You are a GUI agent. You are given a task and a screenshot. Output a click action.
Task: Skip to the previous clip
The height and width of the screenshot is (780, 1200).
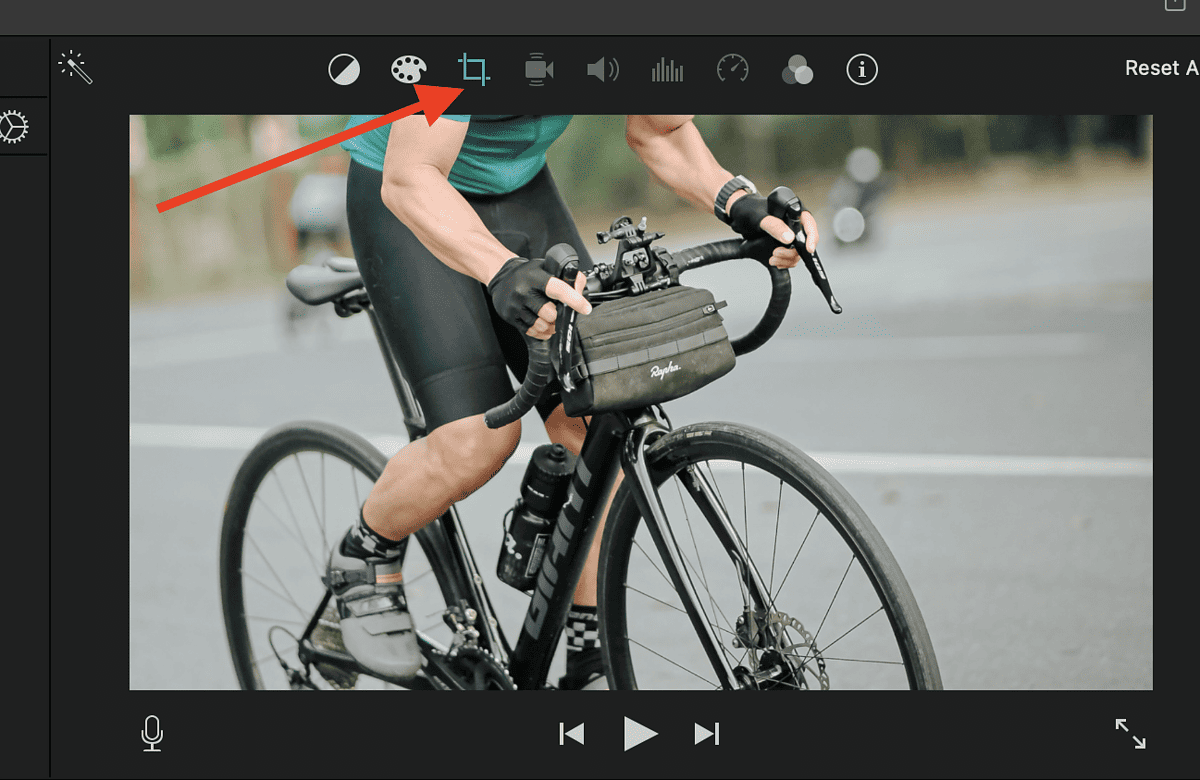pos(572,734)
